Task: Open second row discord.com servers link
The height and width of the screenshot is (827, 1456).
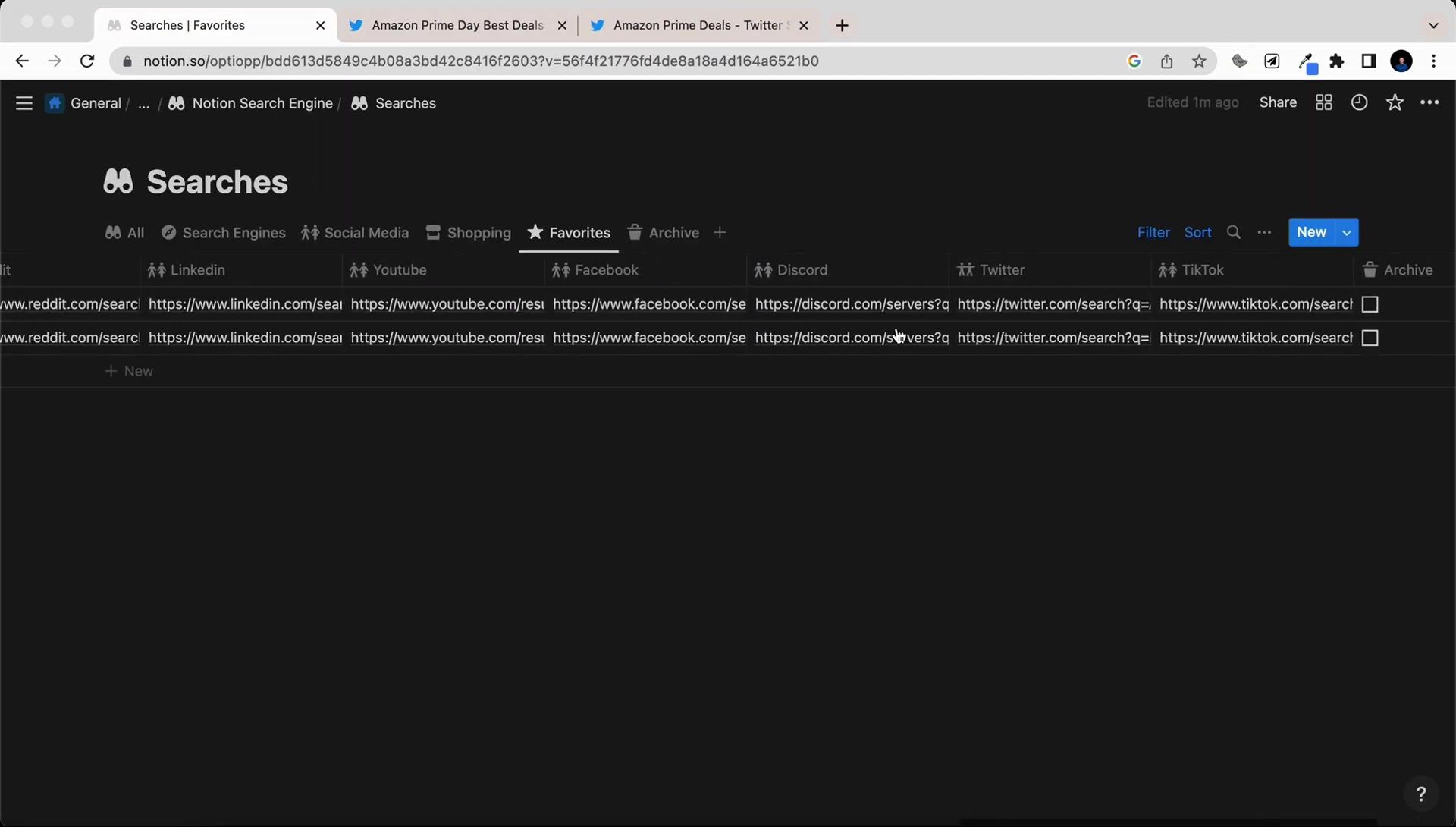Action: [851, 338]
